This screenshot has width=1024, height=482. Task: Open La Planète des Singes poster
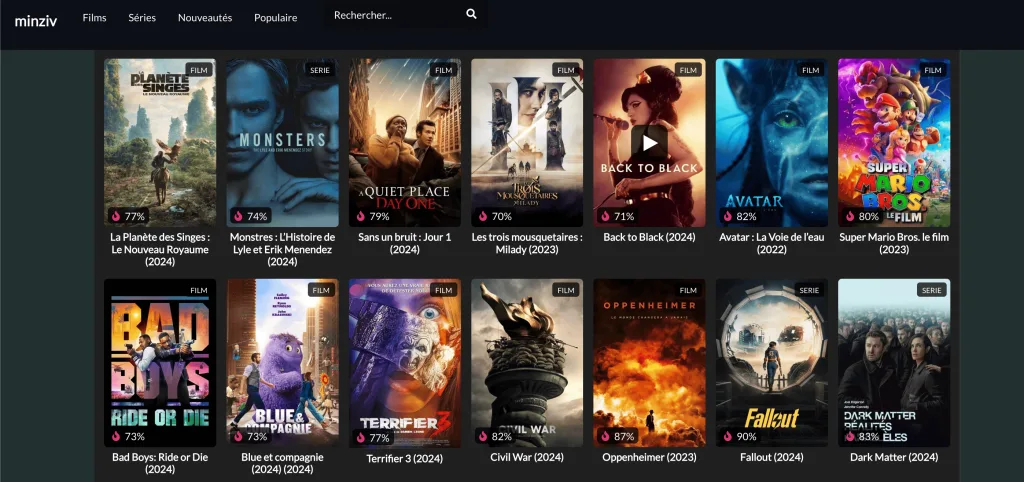pos(160,142)
